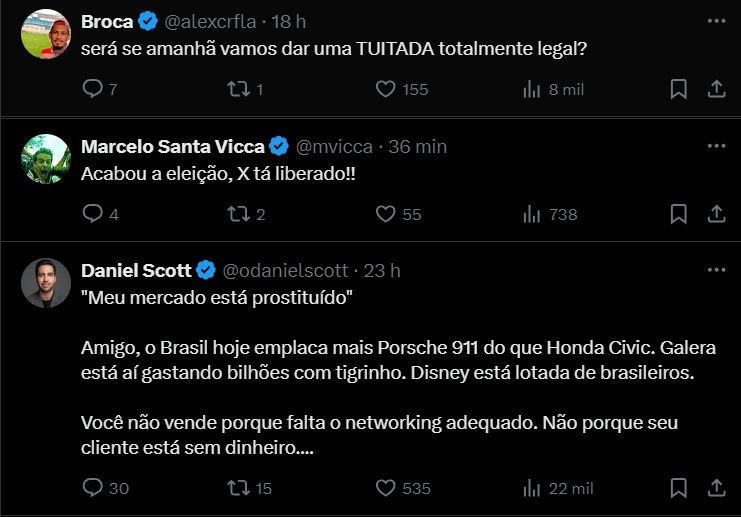The image size is (741, 517).
Task: Reply to Broca's tweet
Action: click(x=92, y=89)
